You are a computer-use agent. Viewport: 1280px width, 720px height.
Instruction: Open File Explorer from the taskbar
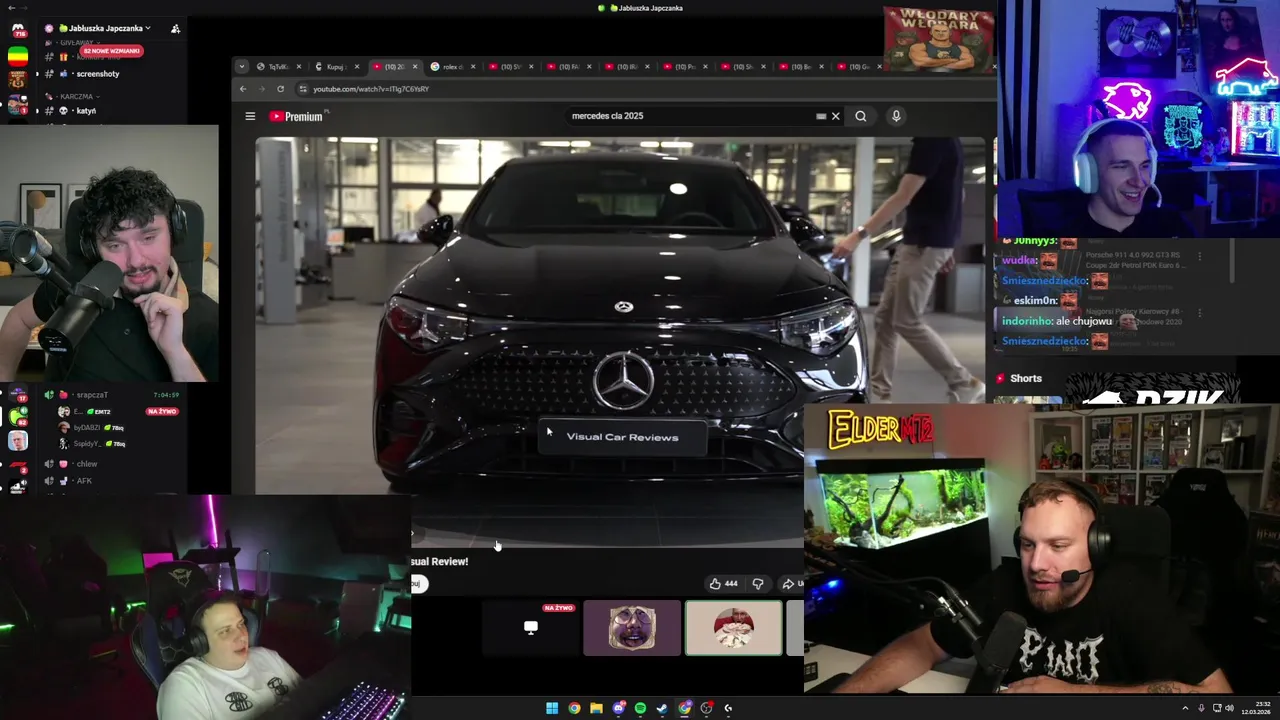point(596,708)
